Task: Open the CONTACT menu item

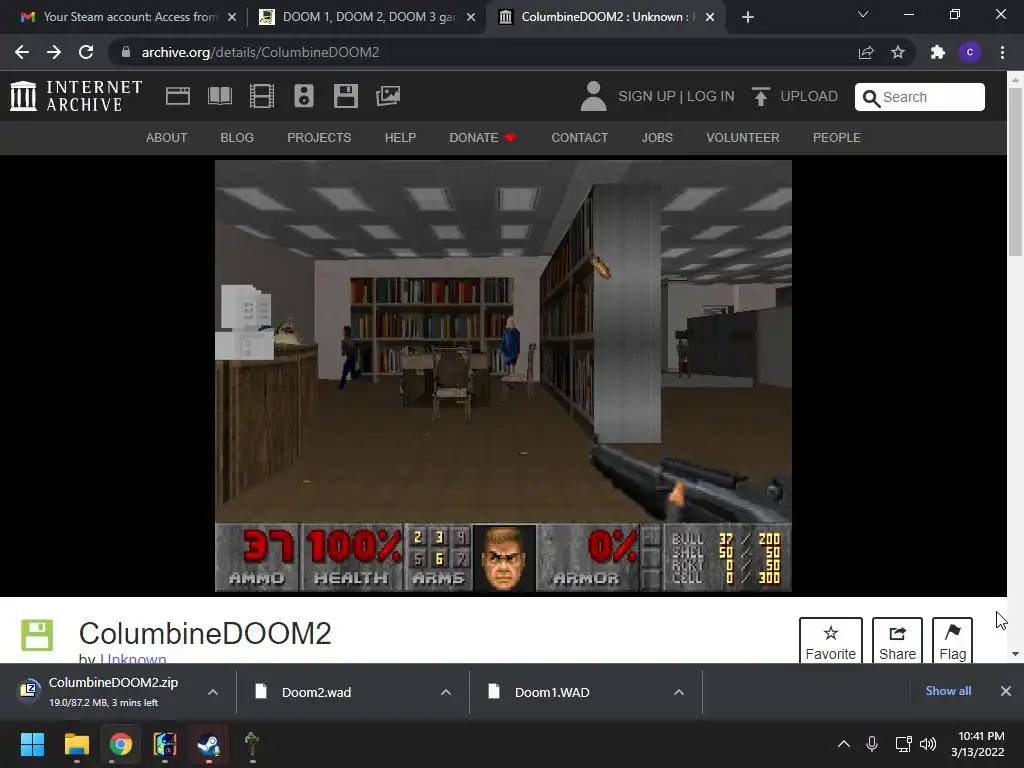Action: (579, 138)
